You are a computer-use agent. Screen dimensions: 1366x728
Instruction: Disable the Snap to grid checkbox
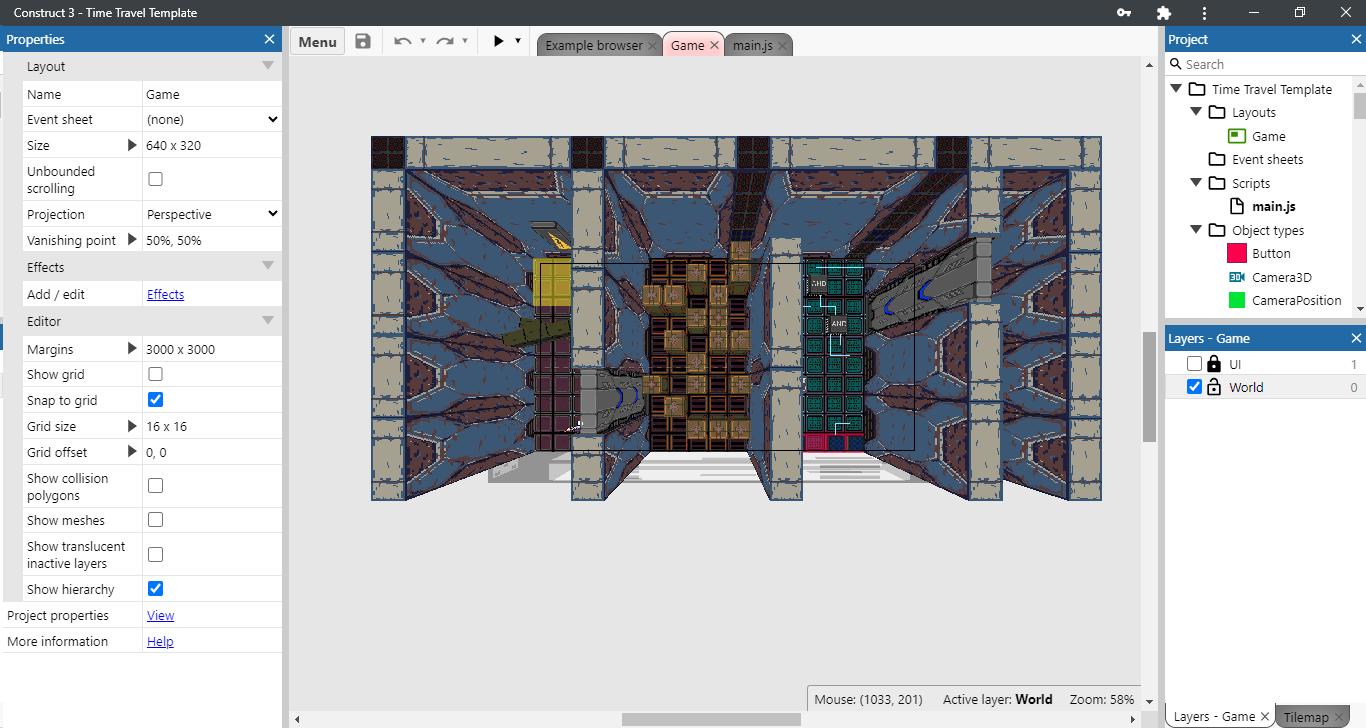click(155, 400)
